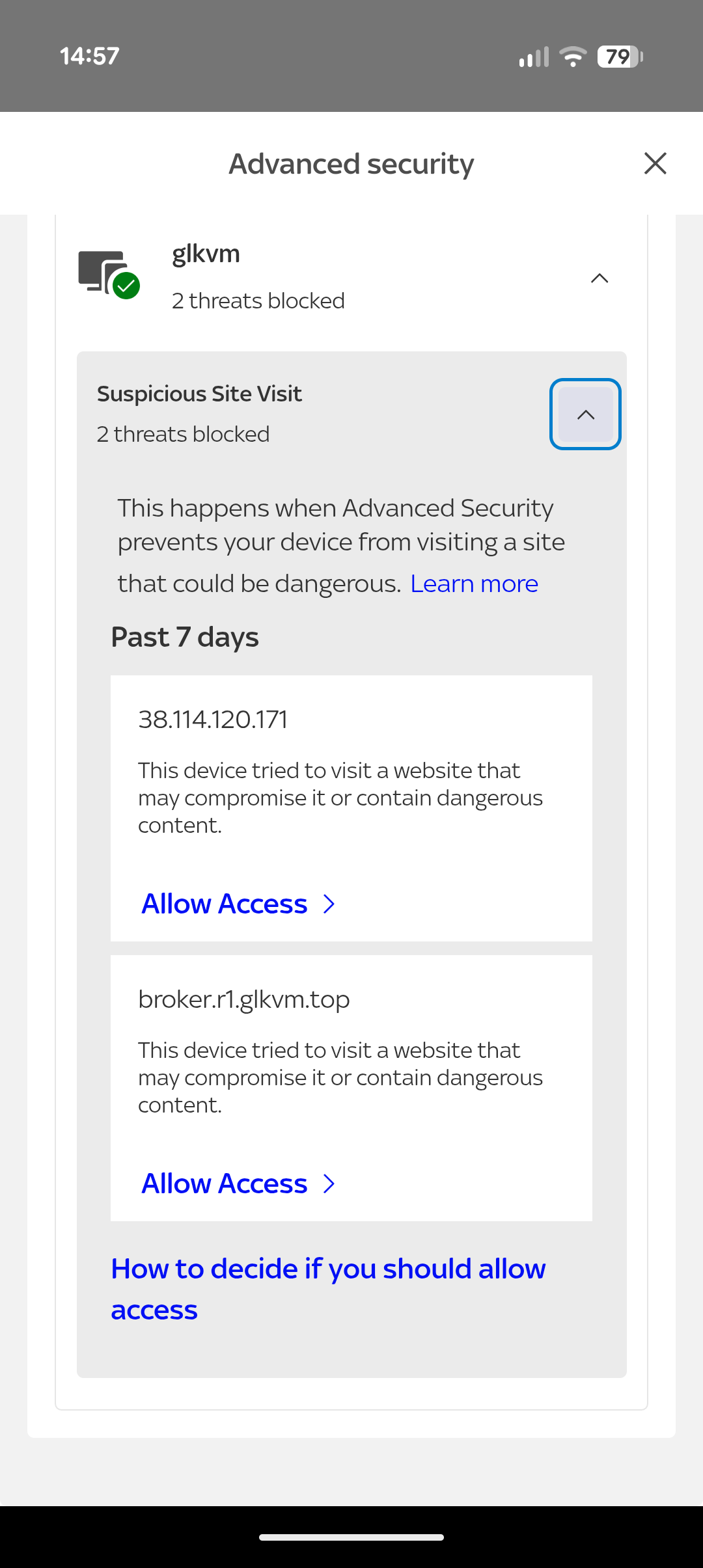Select the 38.114.120.171 blocked address text

click(213, 720)
